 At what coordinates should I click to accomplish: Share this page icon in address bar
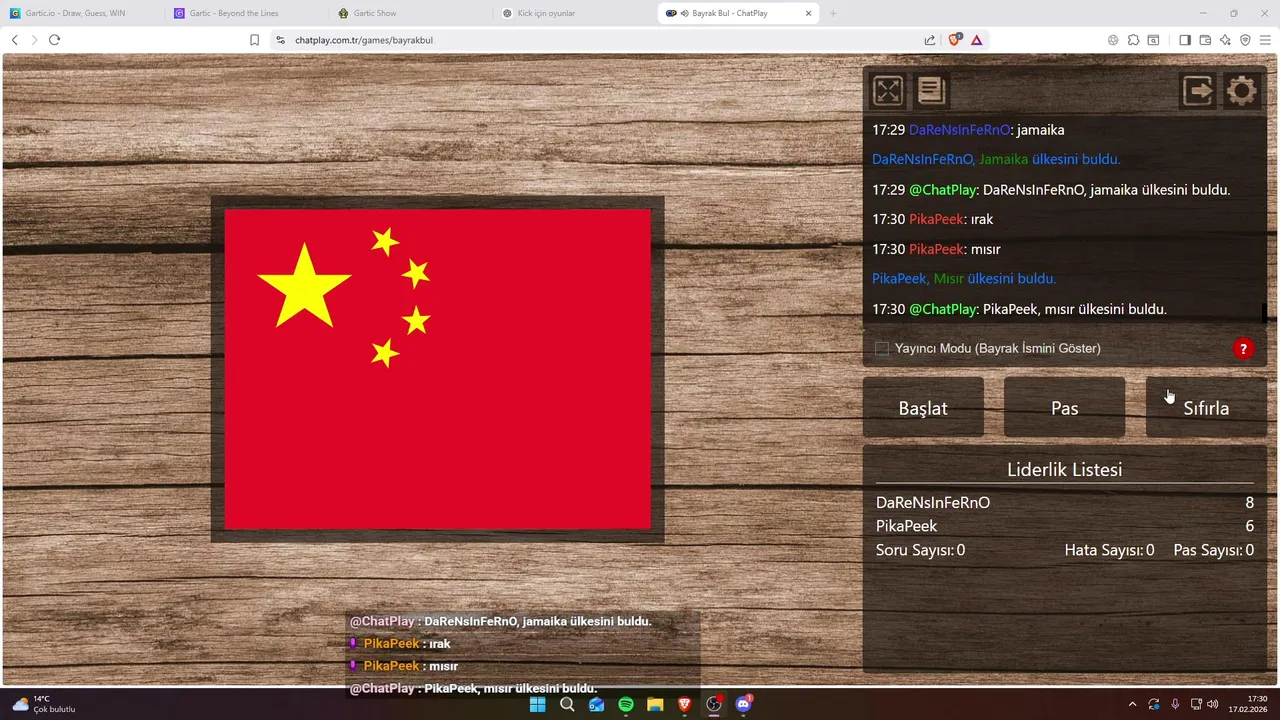click(930, 40)
